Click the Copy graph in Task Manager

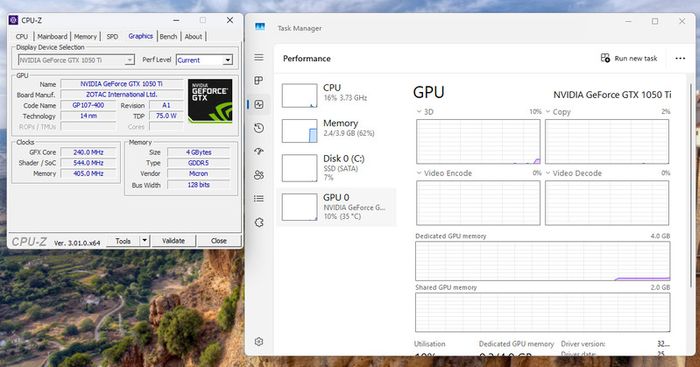(607, 142)
